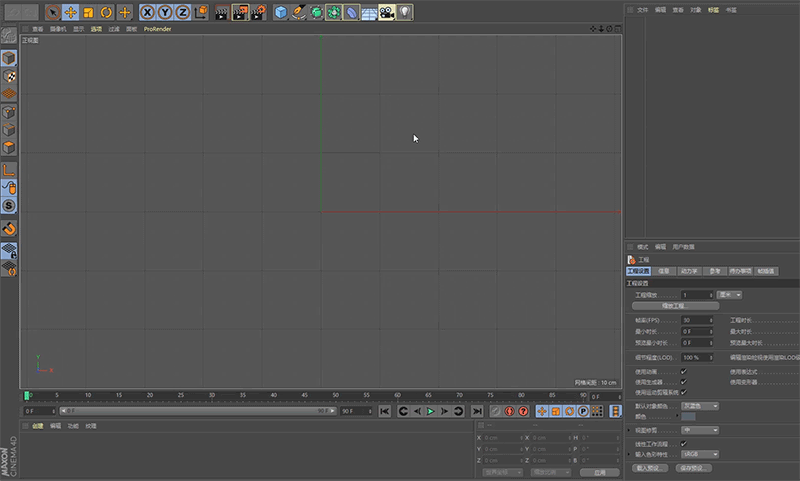Select the Rotate tool icon
This screenshot has height=481, width=800.
pos(106,12)
